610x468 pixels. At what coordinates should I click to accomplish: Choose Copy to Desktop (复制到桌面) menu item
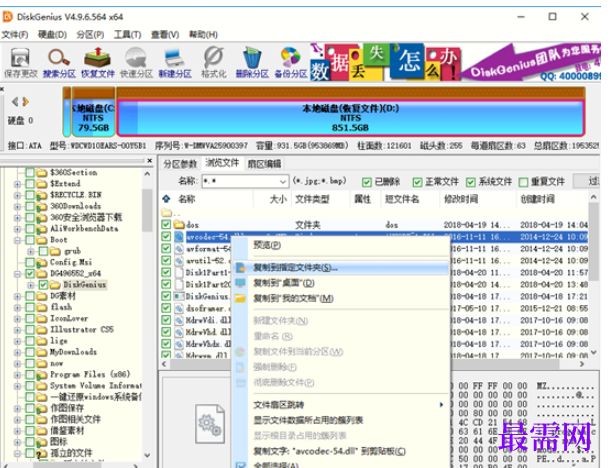tap(341, 283)
